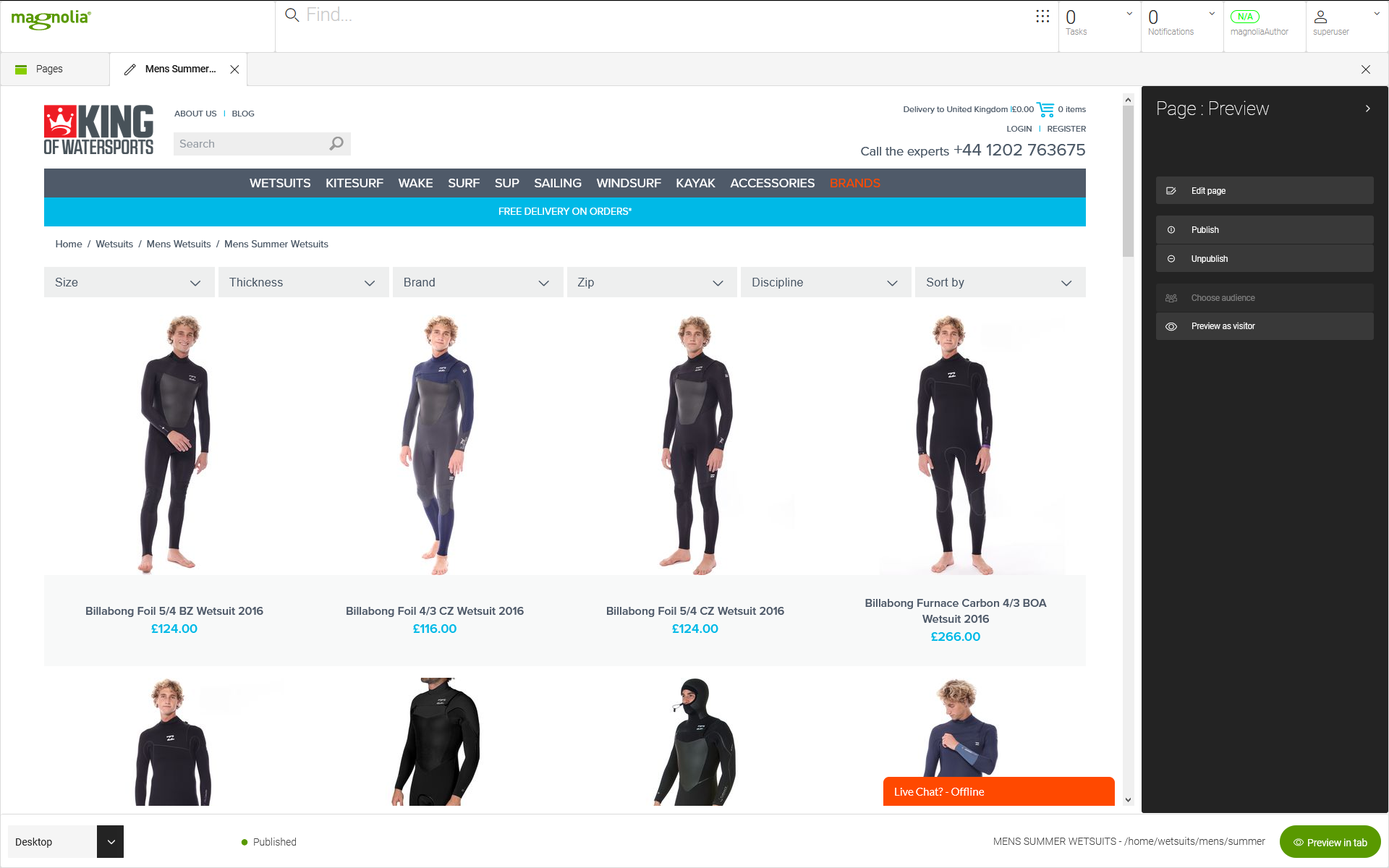Click the Preview as visitor eye icon
Screen dimensions: 1389x868
[x=1171, y=326]
